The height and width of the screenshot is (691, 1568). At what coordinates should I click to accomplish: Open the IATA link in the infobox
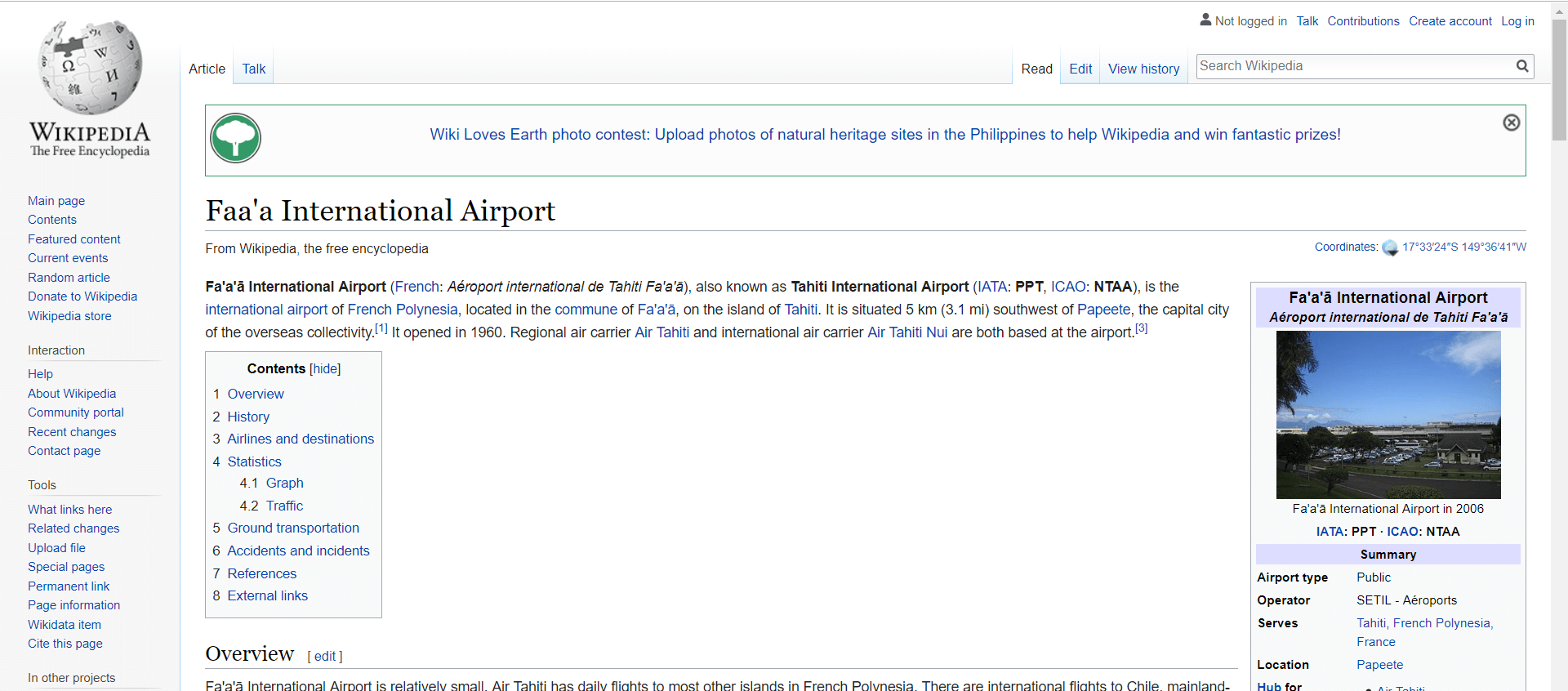tap(1330, 531)
